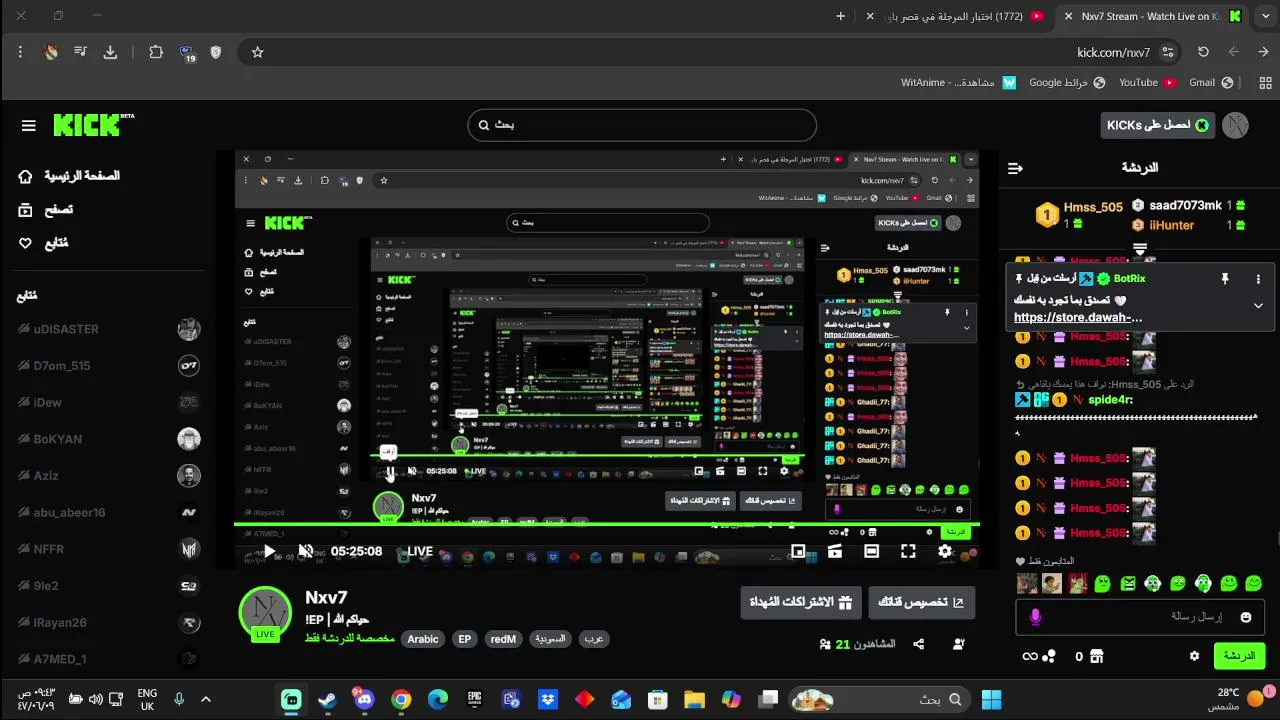The image size is (1280, 720).
Task: Select the EP tag
Action: [x=464, y=639]
